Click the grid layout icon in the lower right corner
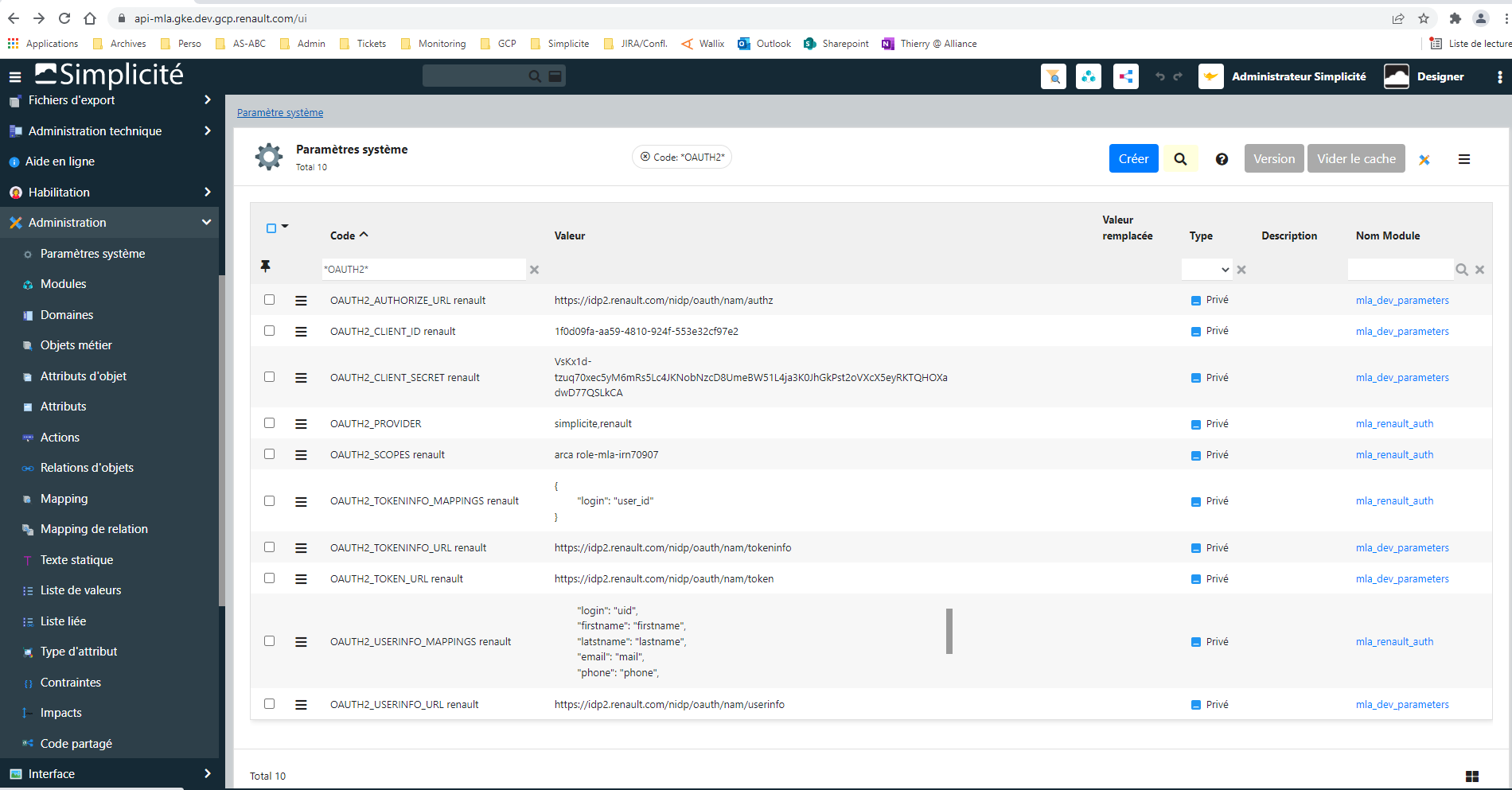Screen dimensions: 1512x790 pos(1472,776)
